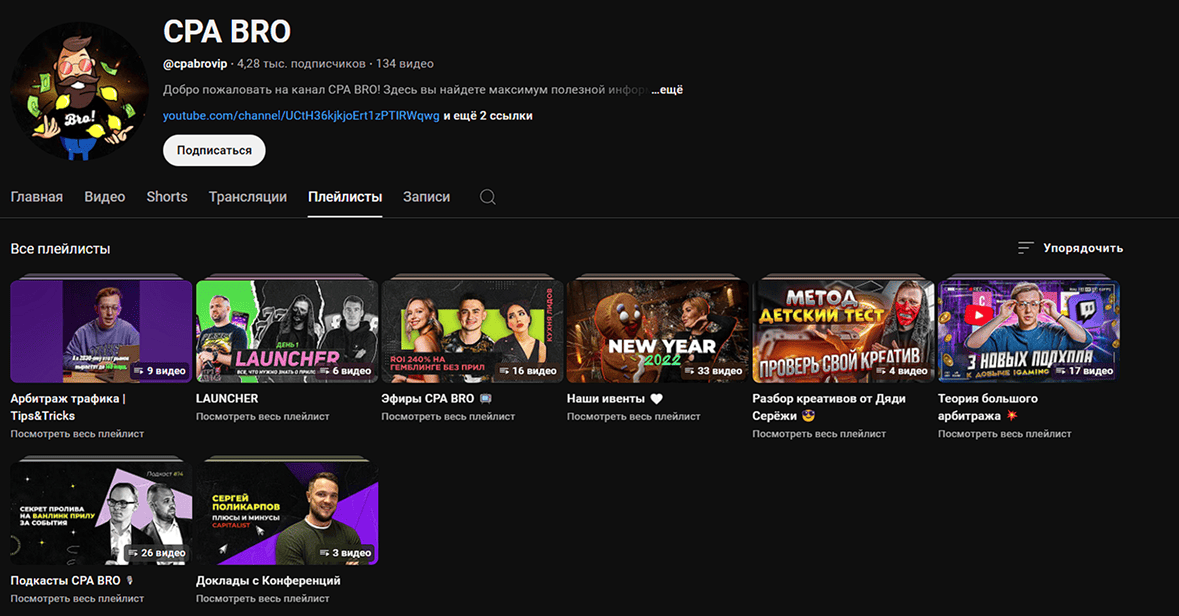Open the Доклады с Конференций thumbnail
The width and height of the screenshot is (1179, 616).
[287, 514]
